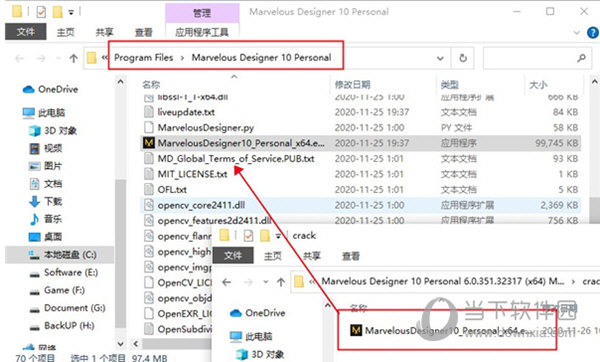This screenshot has height=362, width=600.
Task: Open the address bar history dropdown
Action: point(440,58)
